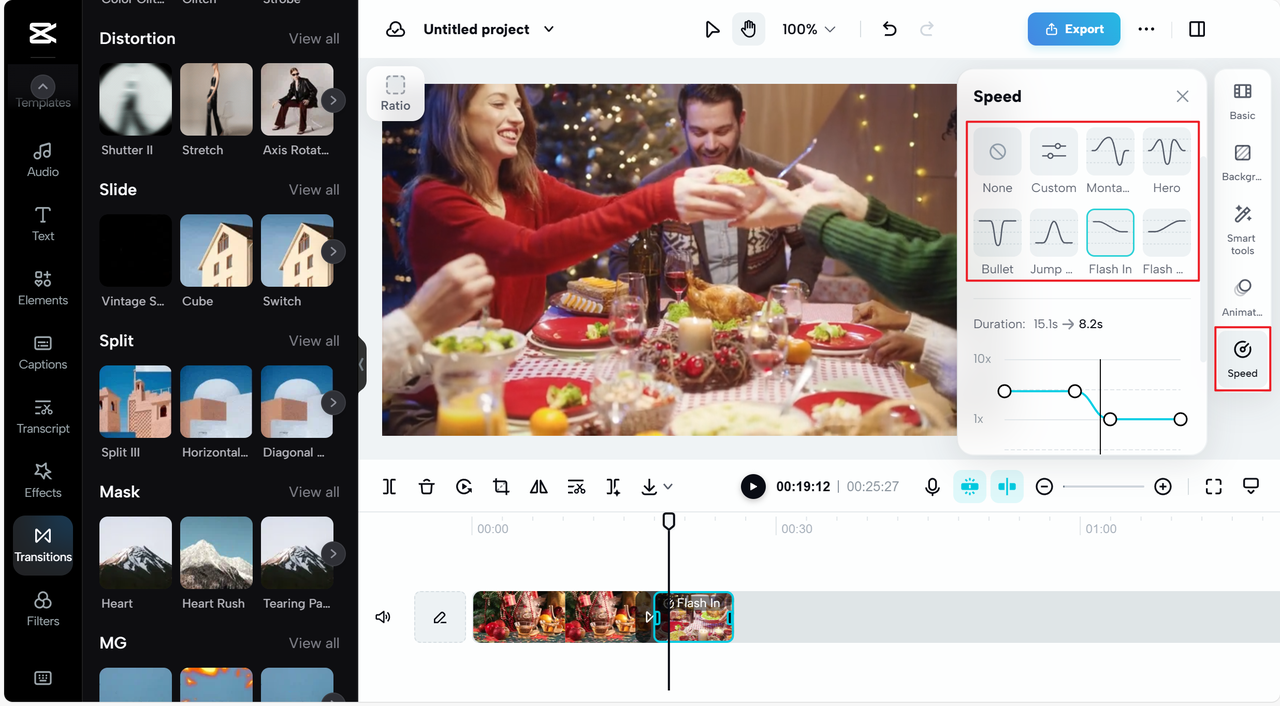Open the Speed tab
This screenshot has height=706, width=1280.
[1242, 359]
